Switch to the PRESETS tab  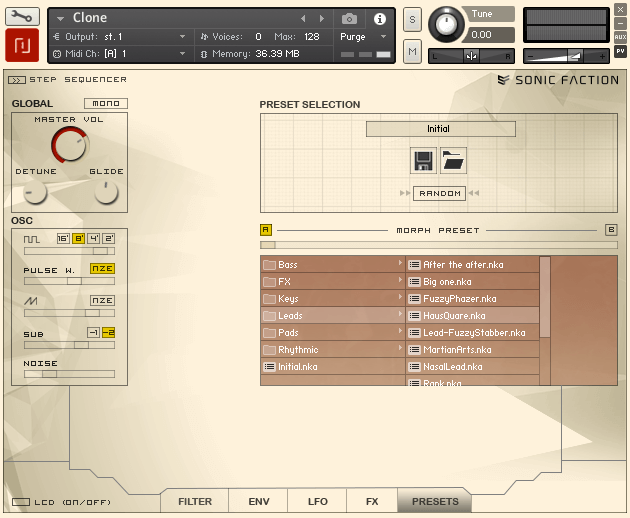(x=435, y=502)
